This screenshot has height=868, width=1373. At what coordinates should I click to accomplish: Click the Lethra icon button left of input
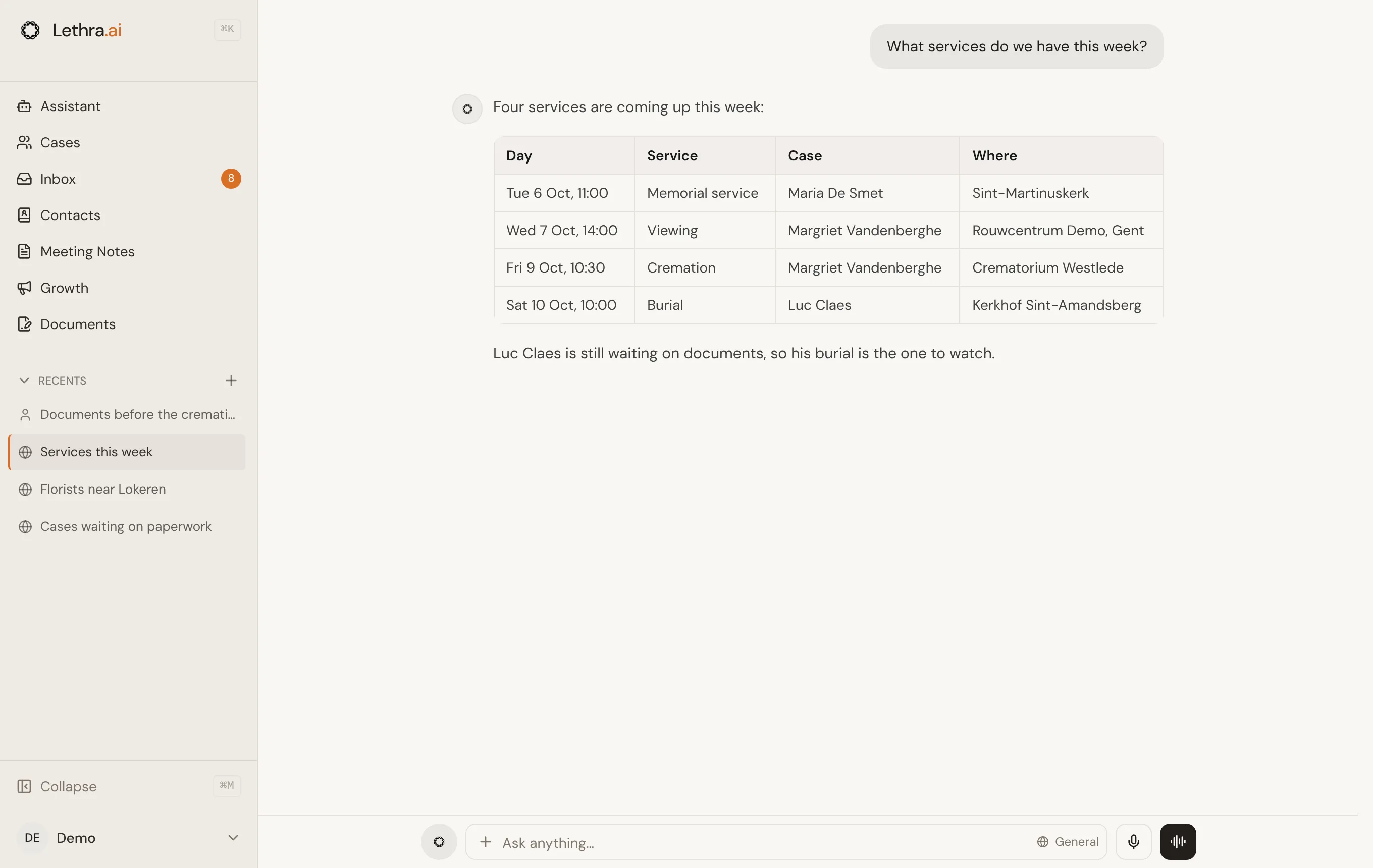(x=439, y=841)
